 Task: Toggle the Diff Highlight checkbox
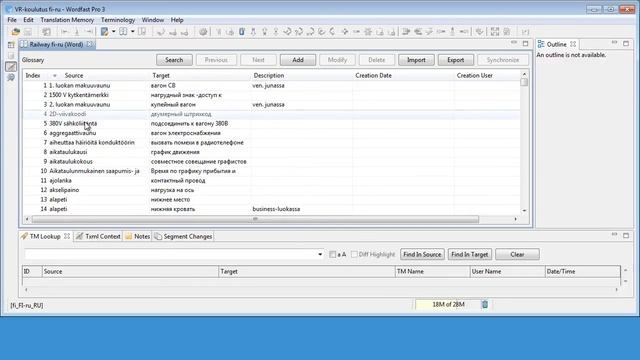354,254
